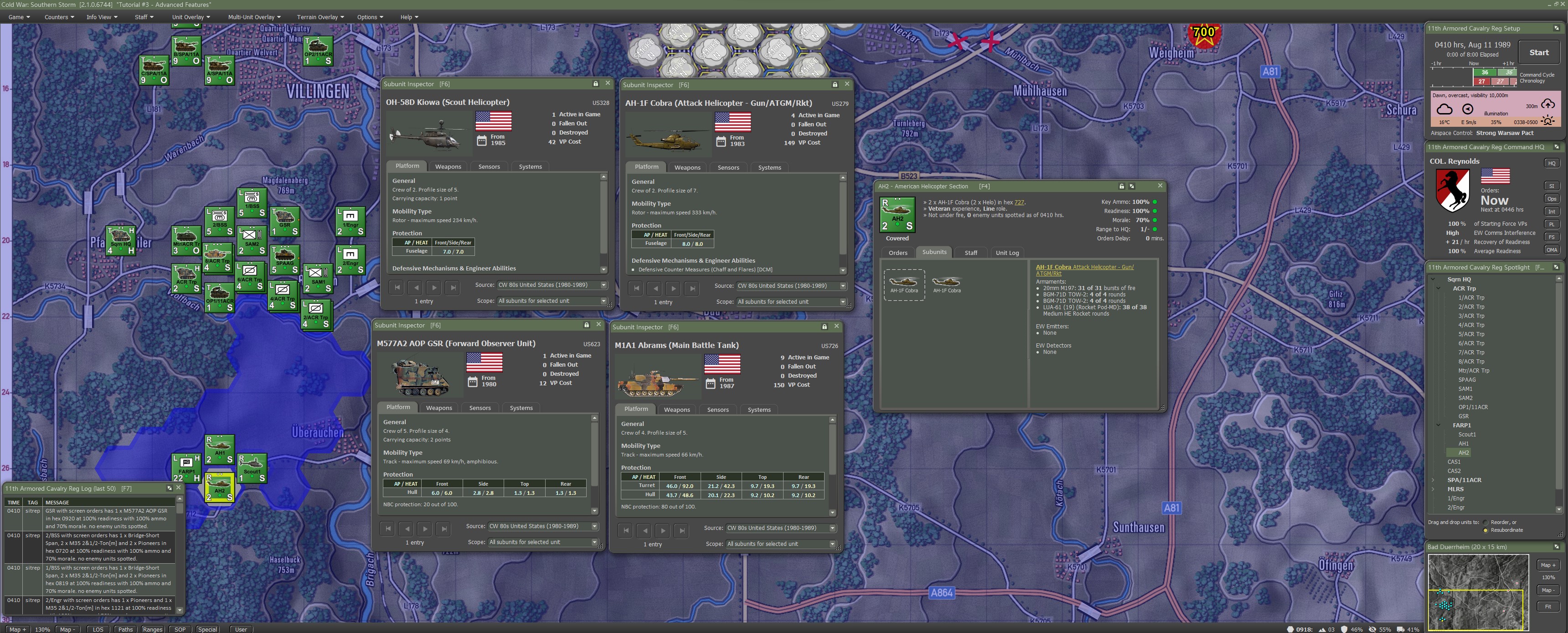The image size is (1568, 633).
Task: Select the SPAAG unit counter
Action: tap(284, 260)
